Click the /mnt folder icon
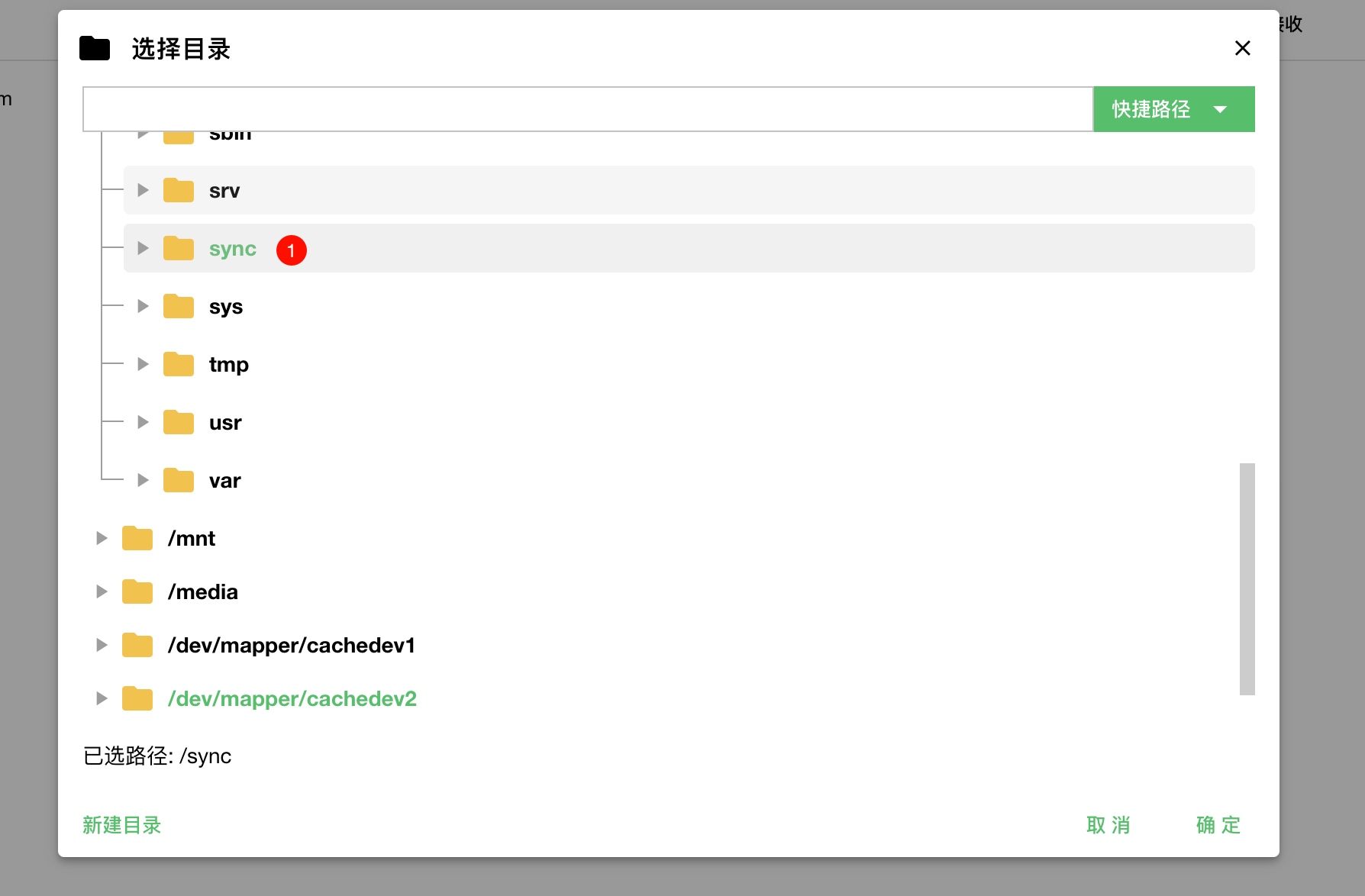The width and height of the screenshot is (1365, 896). pos(137,538)
